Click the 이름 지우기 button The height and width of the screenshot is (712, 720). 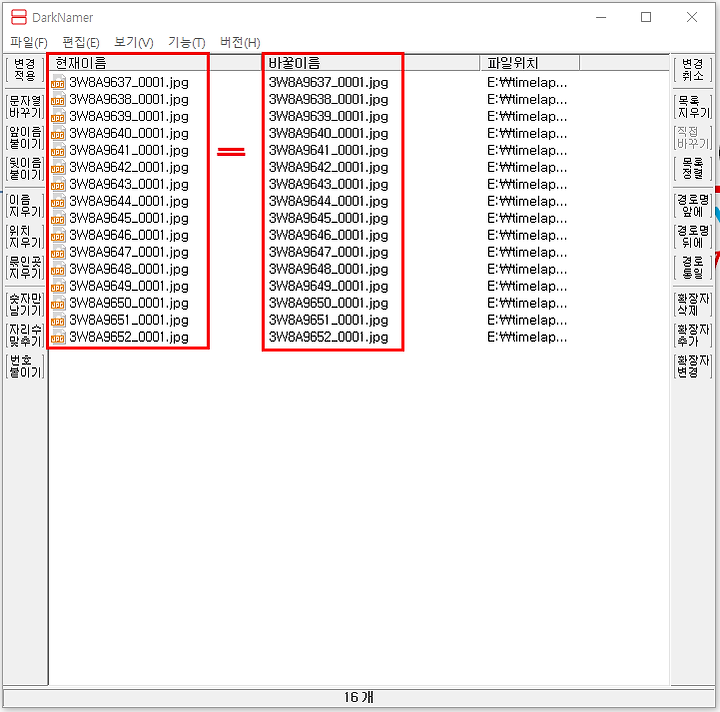point(25,205)
